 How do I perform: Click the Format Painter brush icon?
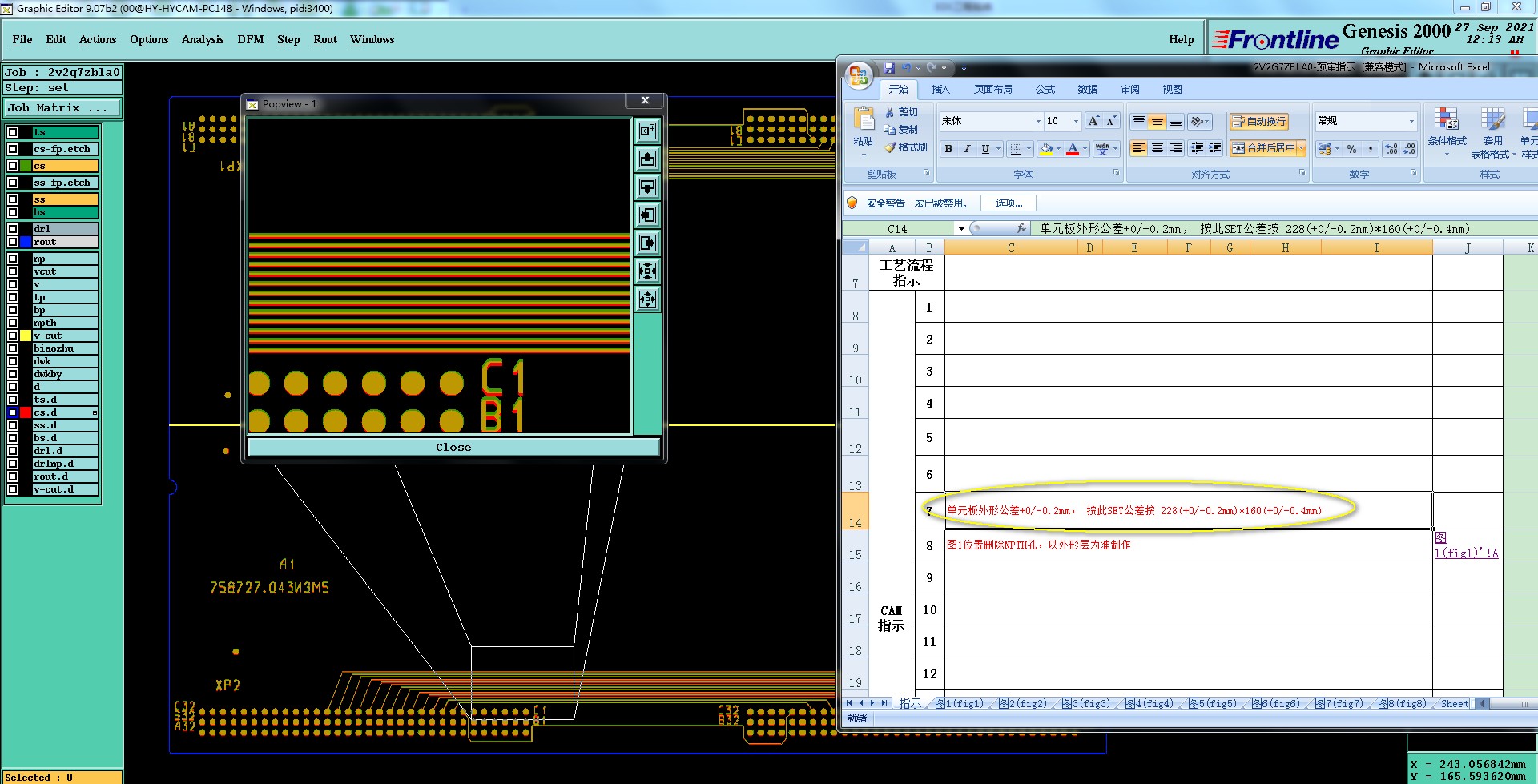[x=890, y=147]
